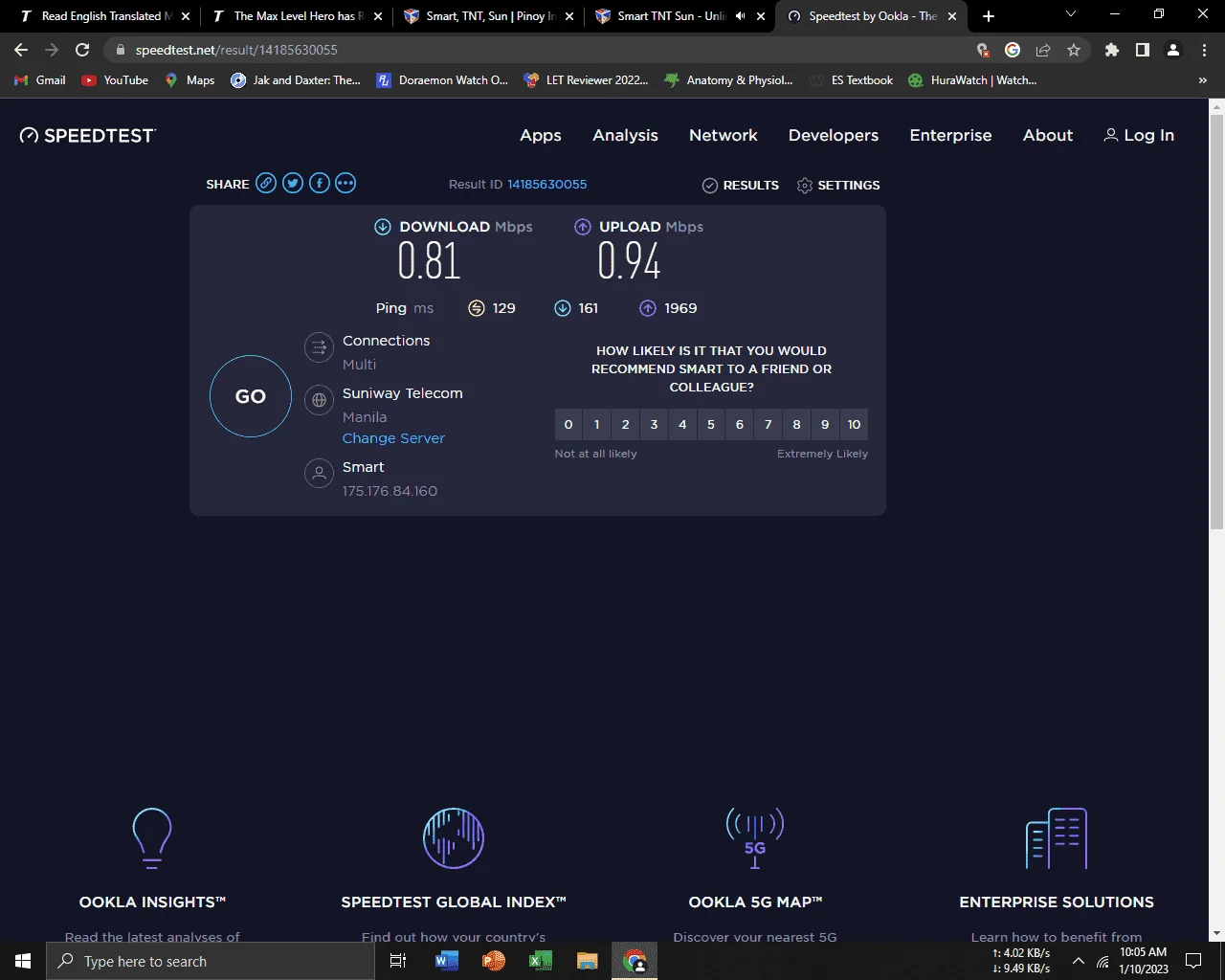Open the Google Translate icon in address bar
1225x980 pixels.
[x=1013, y=50]
